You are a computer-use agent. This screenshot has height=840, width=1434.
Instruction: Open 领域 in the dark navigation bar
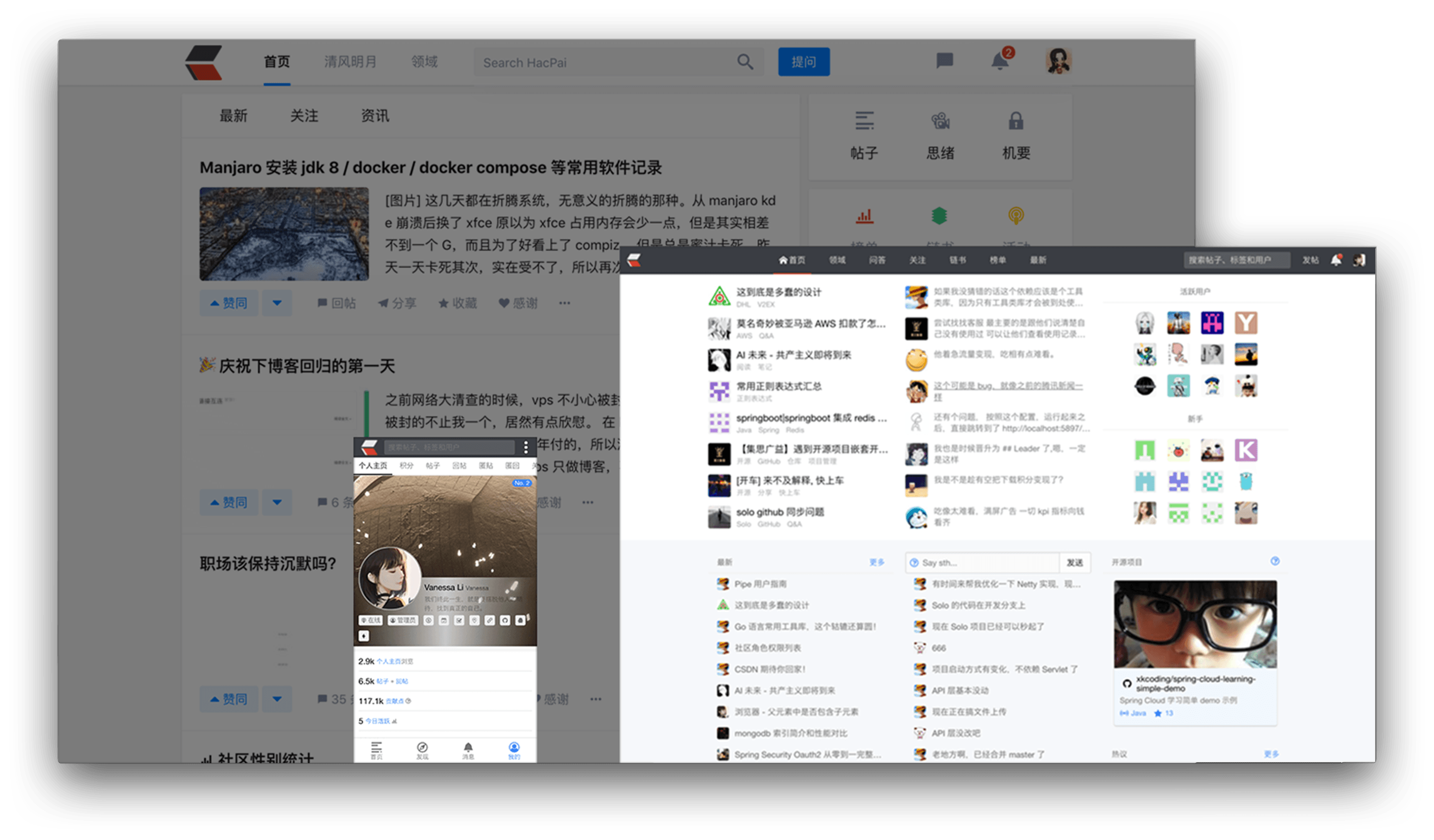pyautogui.click(x=837, y=260)
